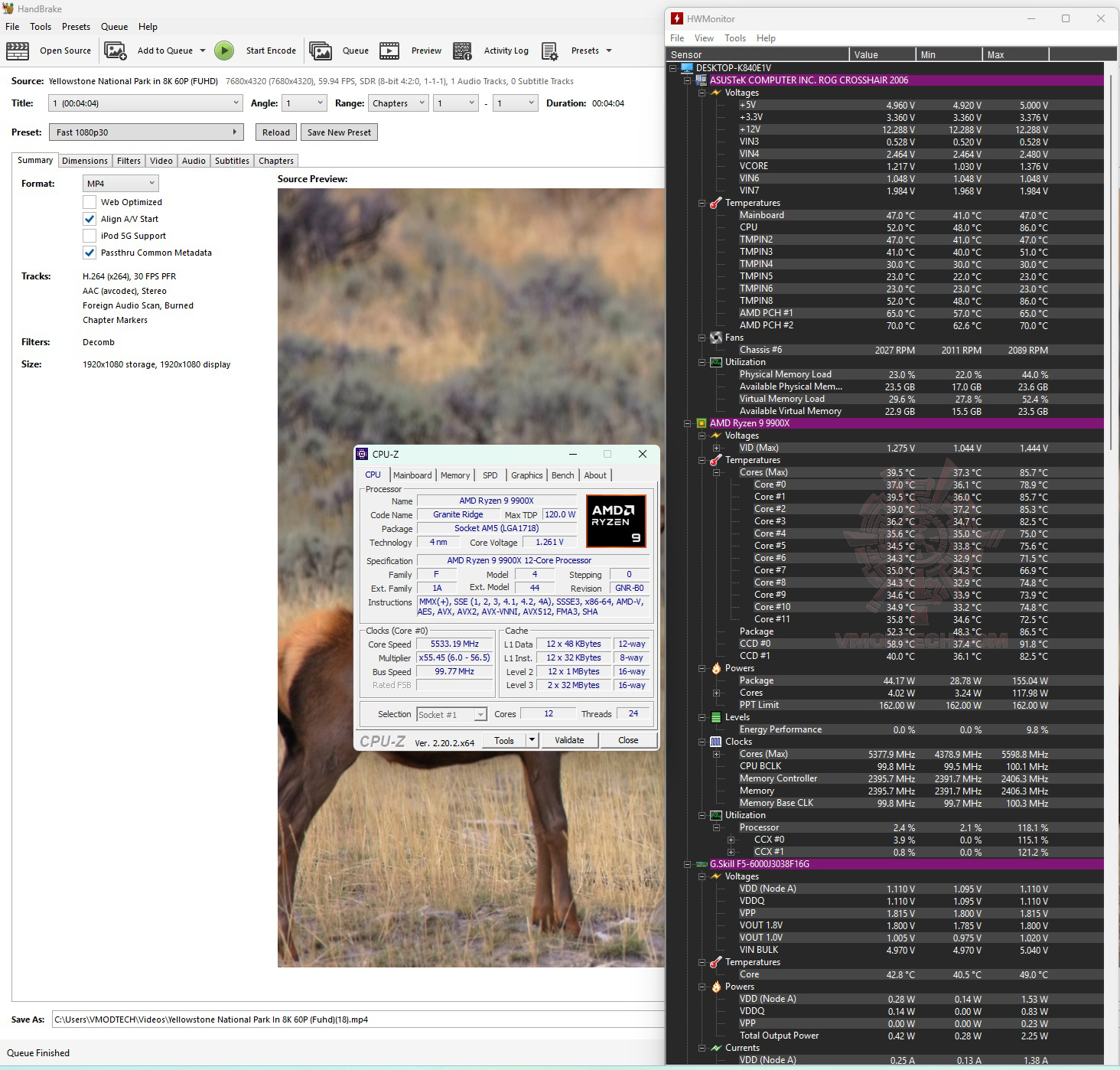This screenshot has height=1070, width=1120.
Task: Click the Queue Finished status text
Action: pyautogui.click(x=38, y=1053)
